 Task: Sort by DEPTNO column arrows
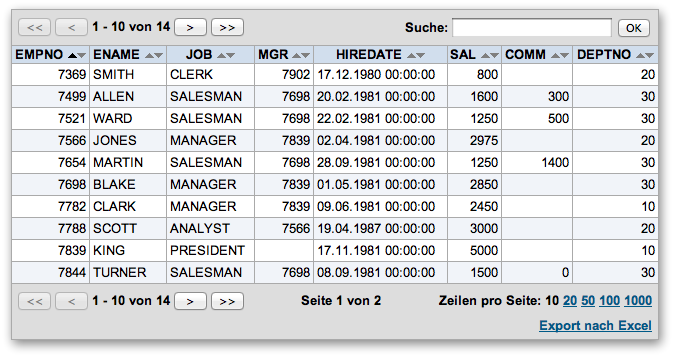[645, 55]
